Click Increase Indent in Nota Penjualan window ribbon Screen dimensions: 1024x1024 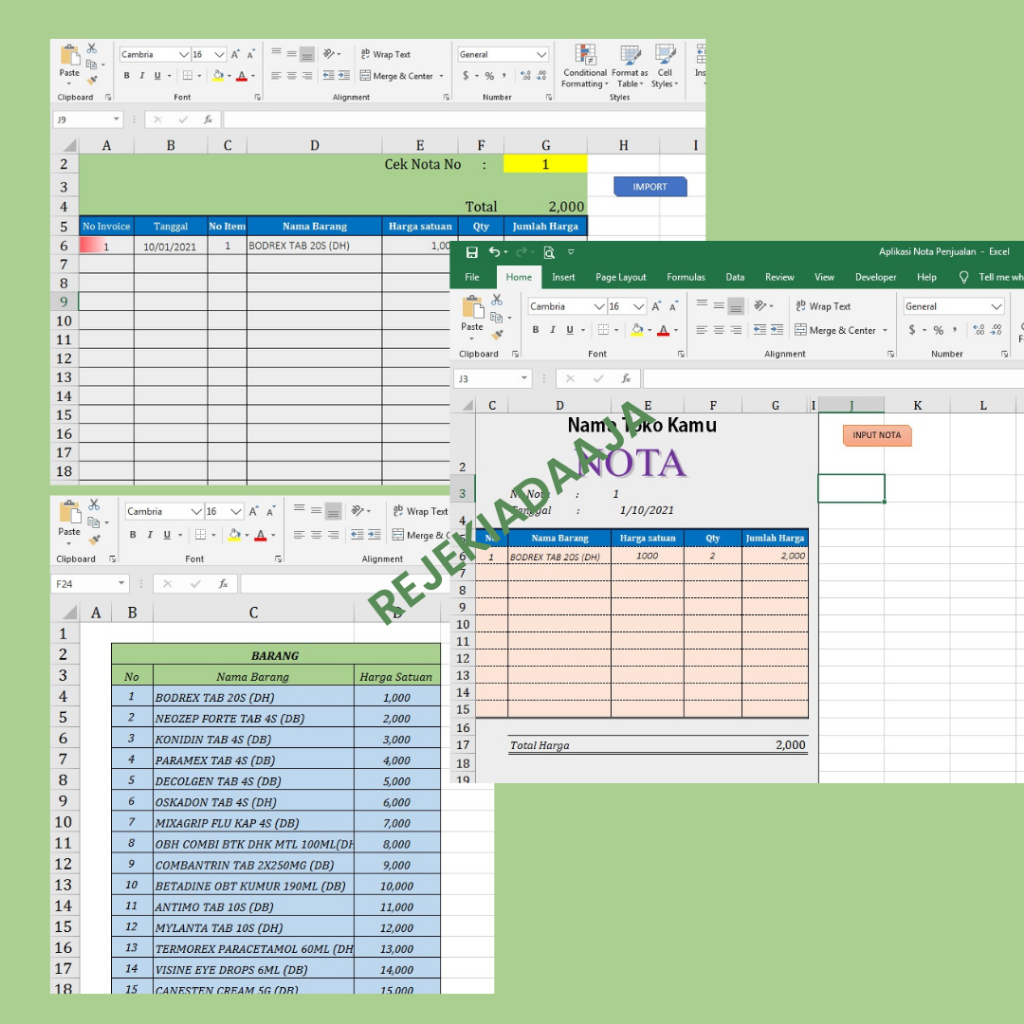coord(776,330)
